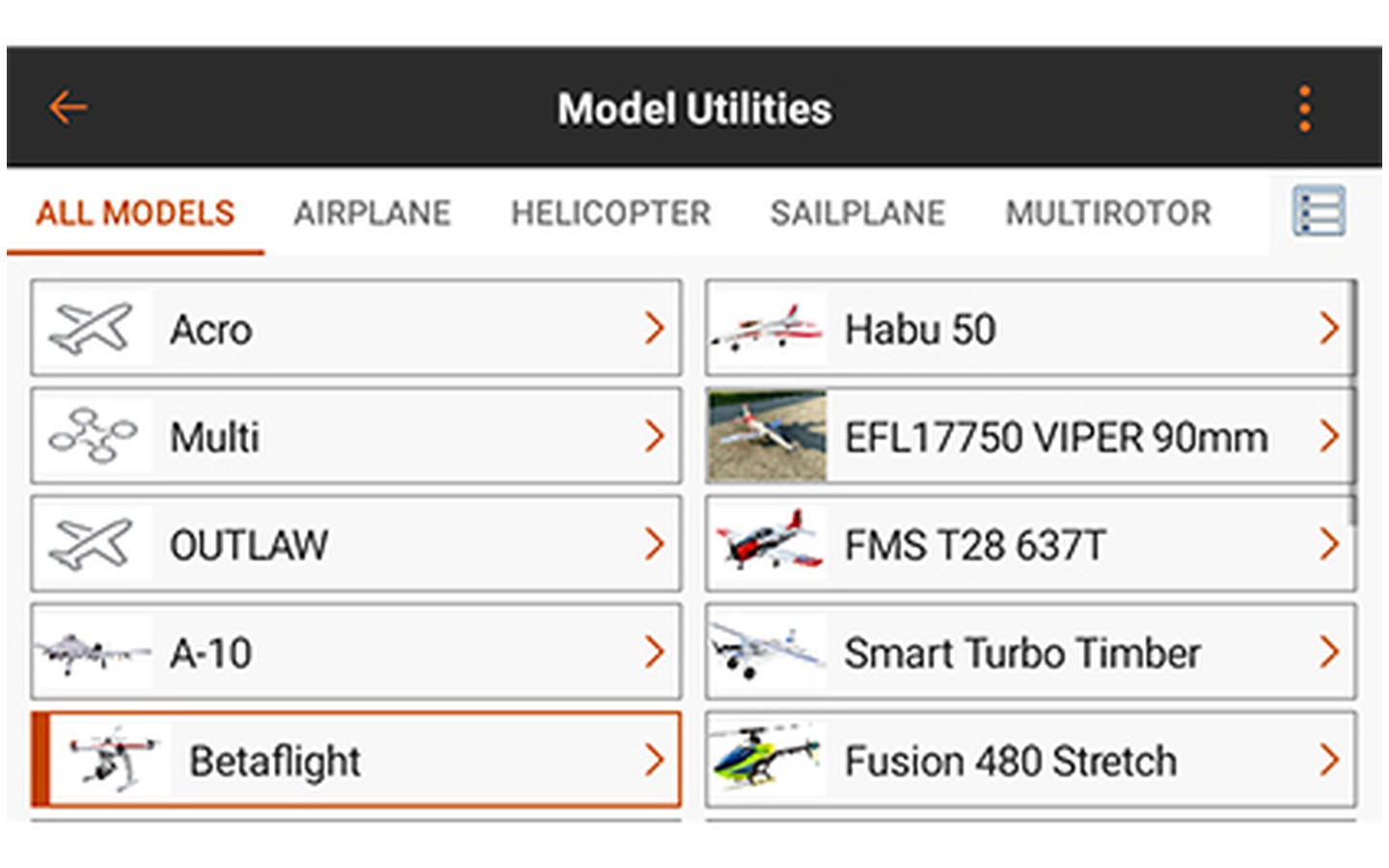Switch to list view layout icon
The height and width of the screenshot is (868, 1389).
[1319, 211]
